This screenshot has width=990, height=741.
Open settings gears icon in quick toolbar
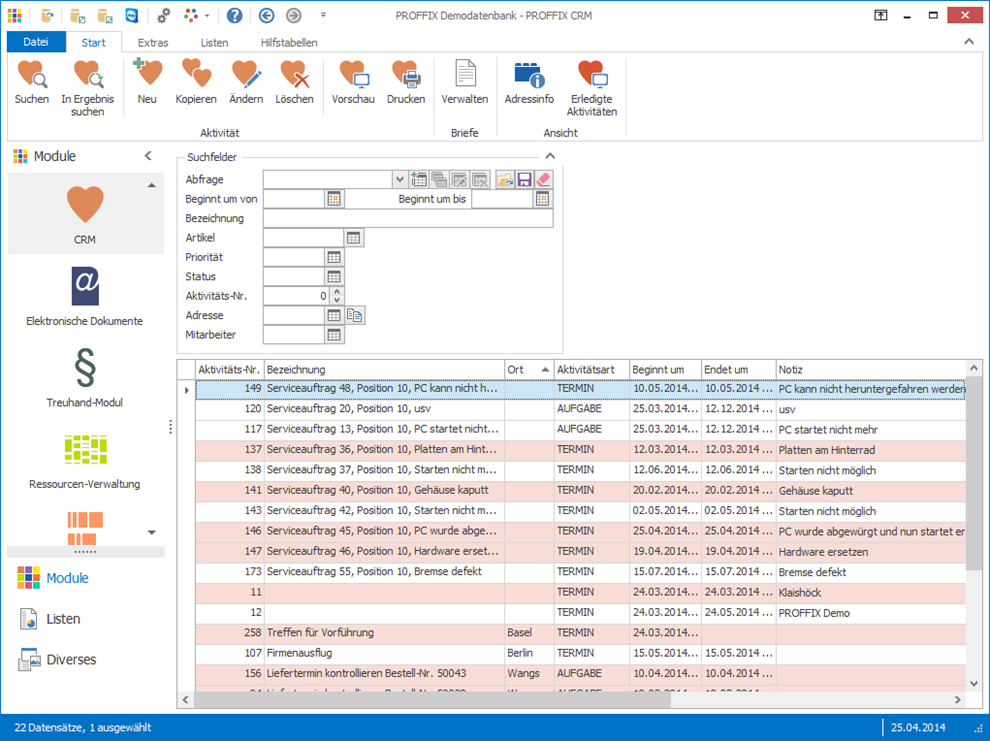pos(164,15)
